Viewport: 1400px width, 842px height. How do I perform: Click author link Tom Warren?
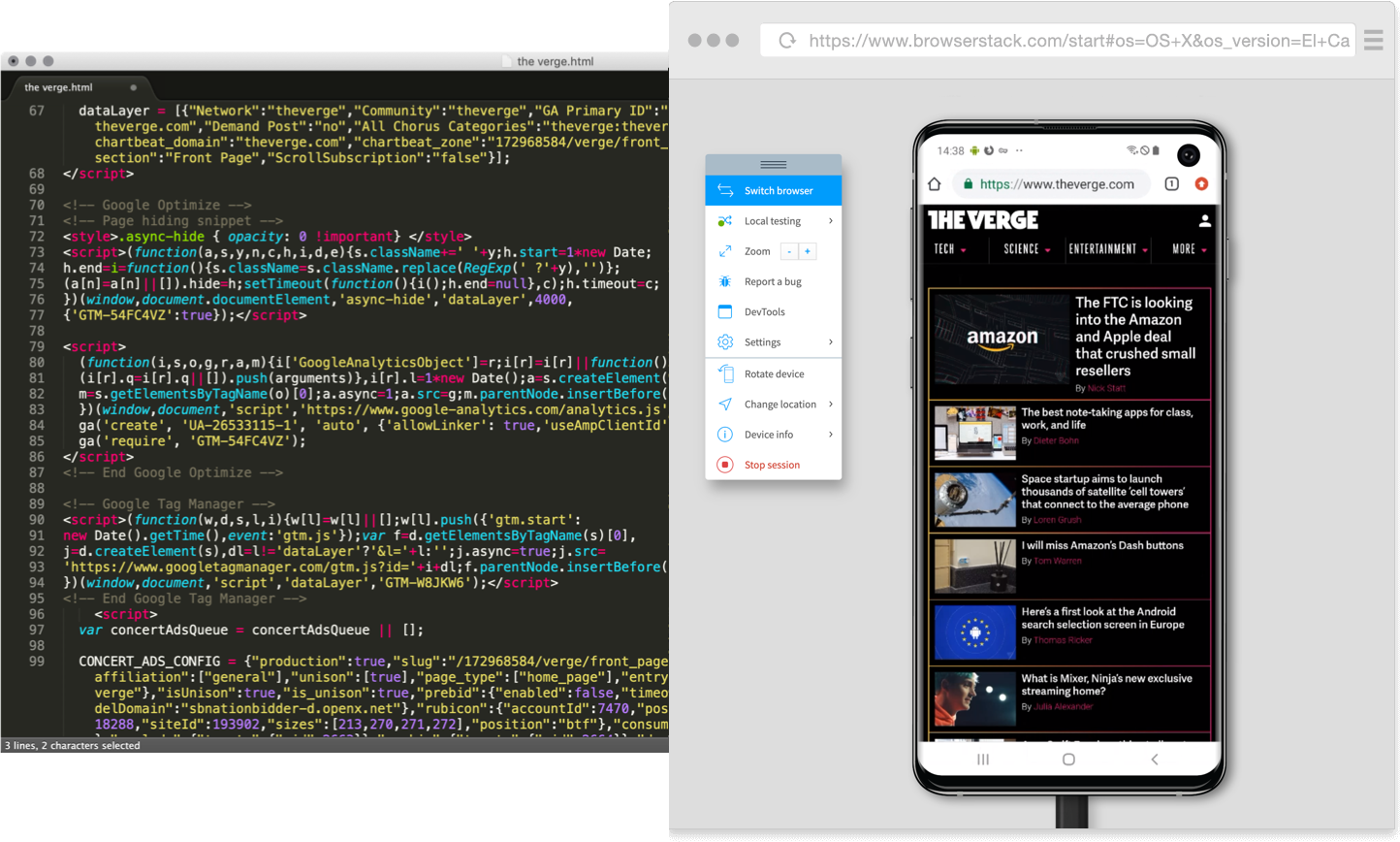[1057, 561]
